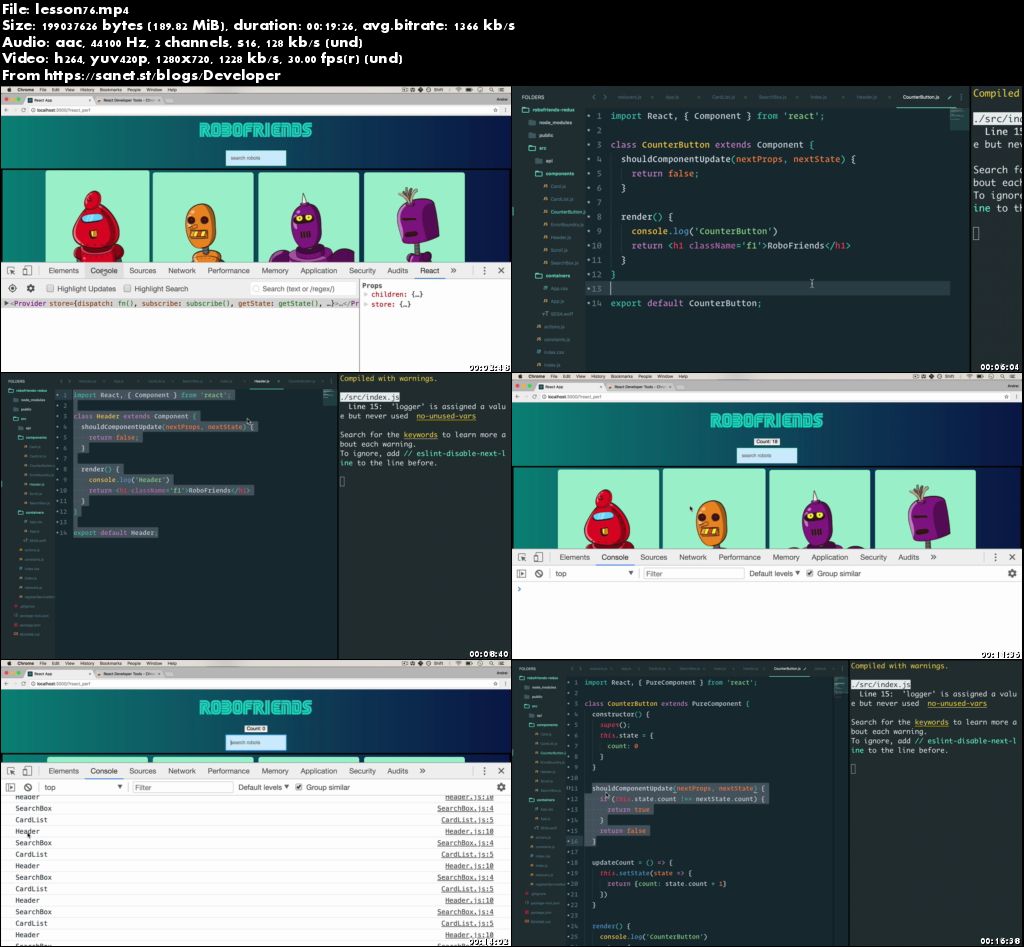Show more DevTools tabs chevron in 00:11:36 frame
Viewport: 1024px width, 947px height.
click(x=933, y=557)
